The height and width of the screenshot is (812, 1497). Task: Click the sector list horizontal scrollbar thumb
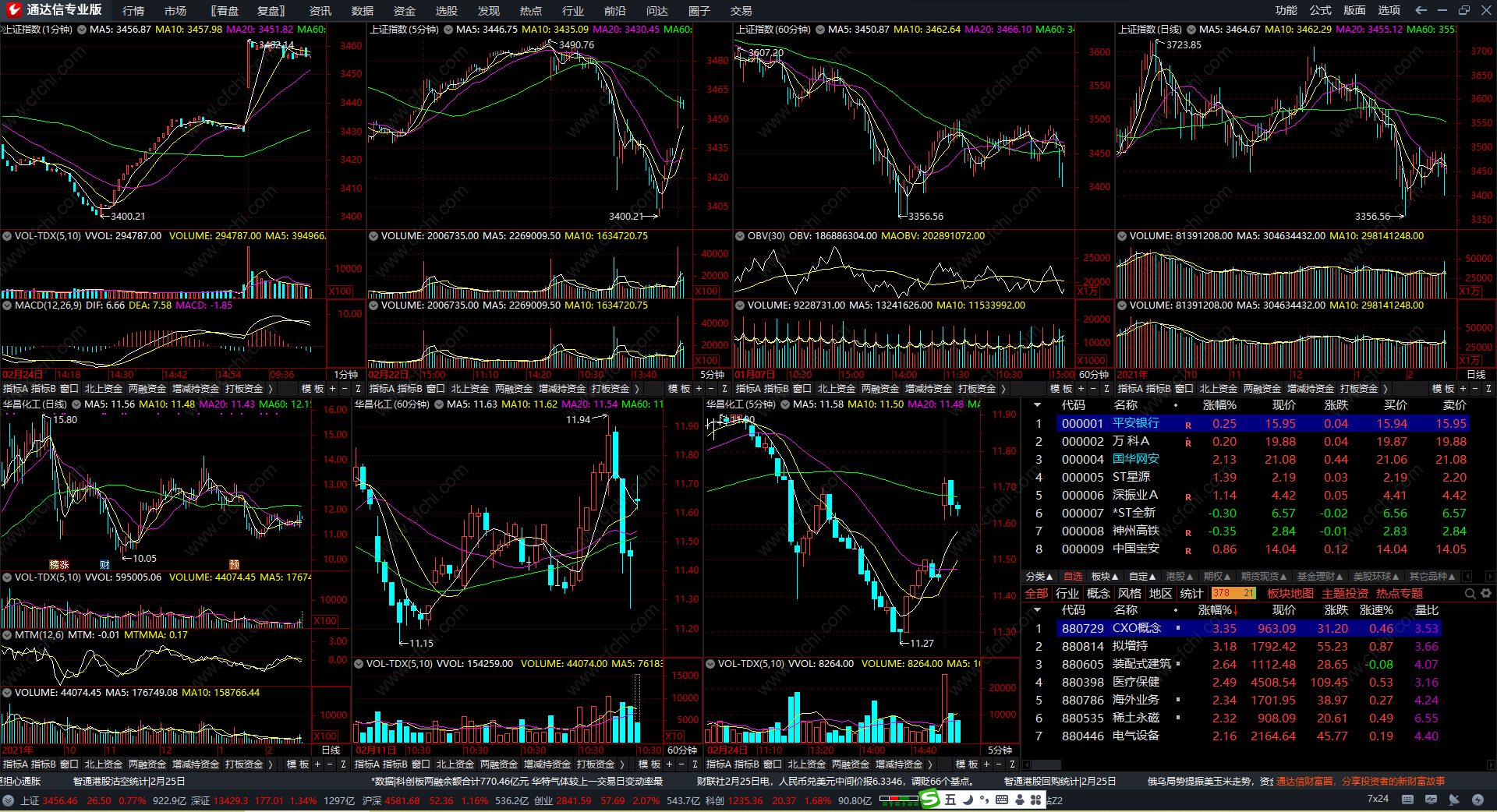tap(1046, 764)
